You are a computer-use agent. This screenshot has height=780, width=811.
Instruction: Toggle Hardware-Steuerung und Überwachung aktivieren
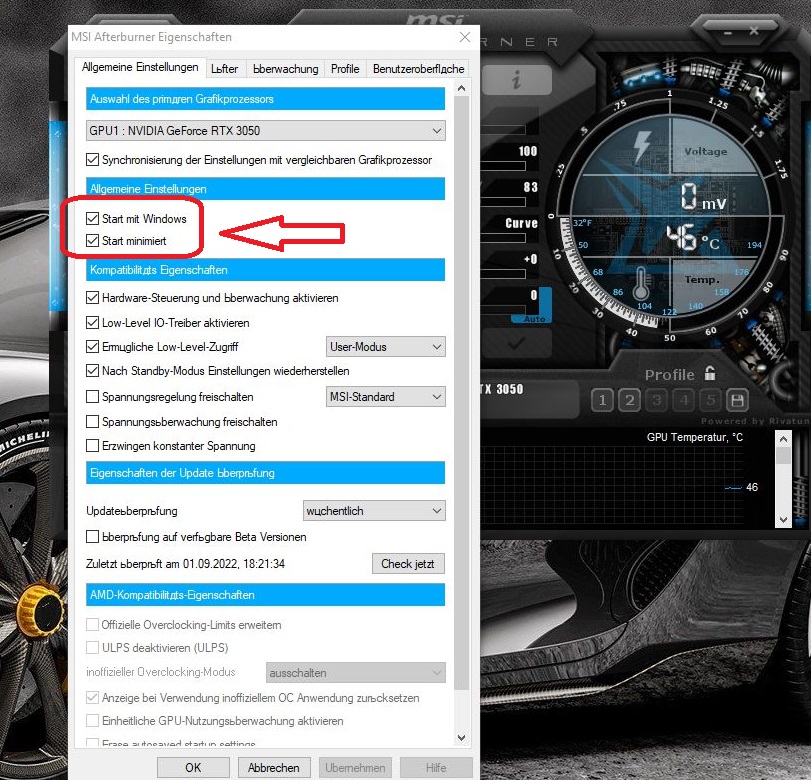click(x=93, y=298)
